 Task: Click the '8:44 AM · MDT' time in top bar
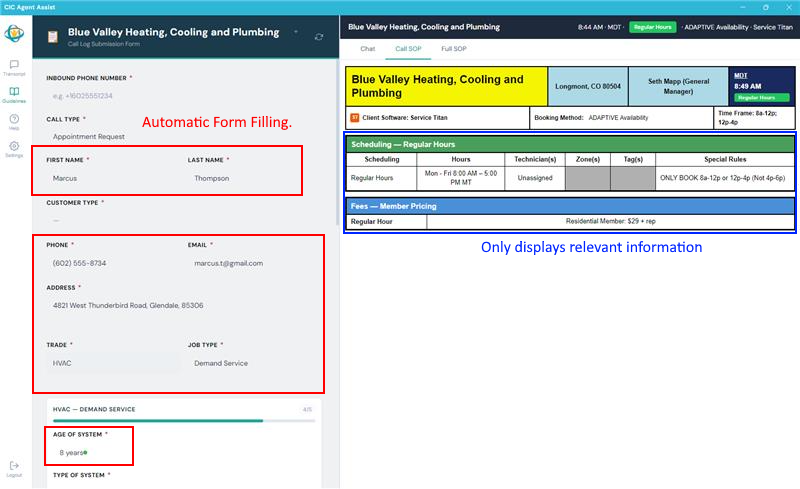pyautogui.click(x=599, y=27)
